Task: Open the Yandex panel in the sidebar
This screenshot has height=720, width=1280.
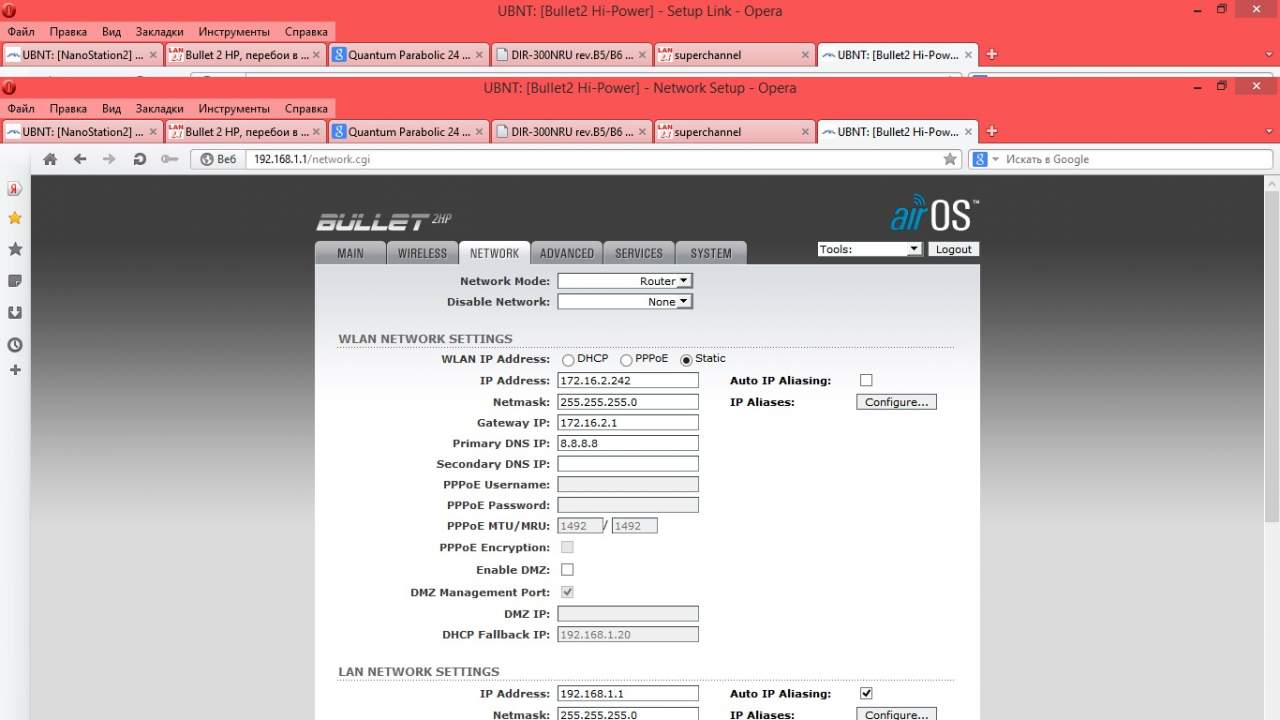Action: [15, 188]
